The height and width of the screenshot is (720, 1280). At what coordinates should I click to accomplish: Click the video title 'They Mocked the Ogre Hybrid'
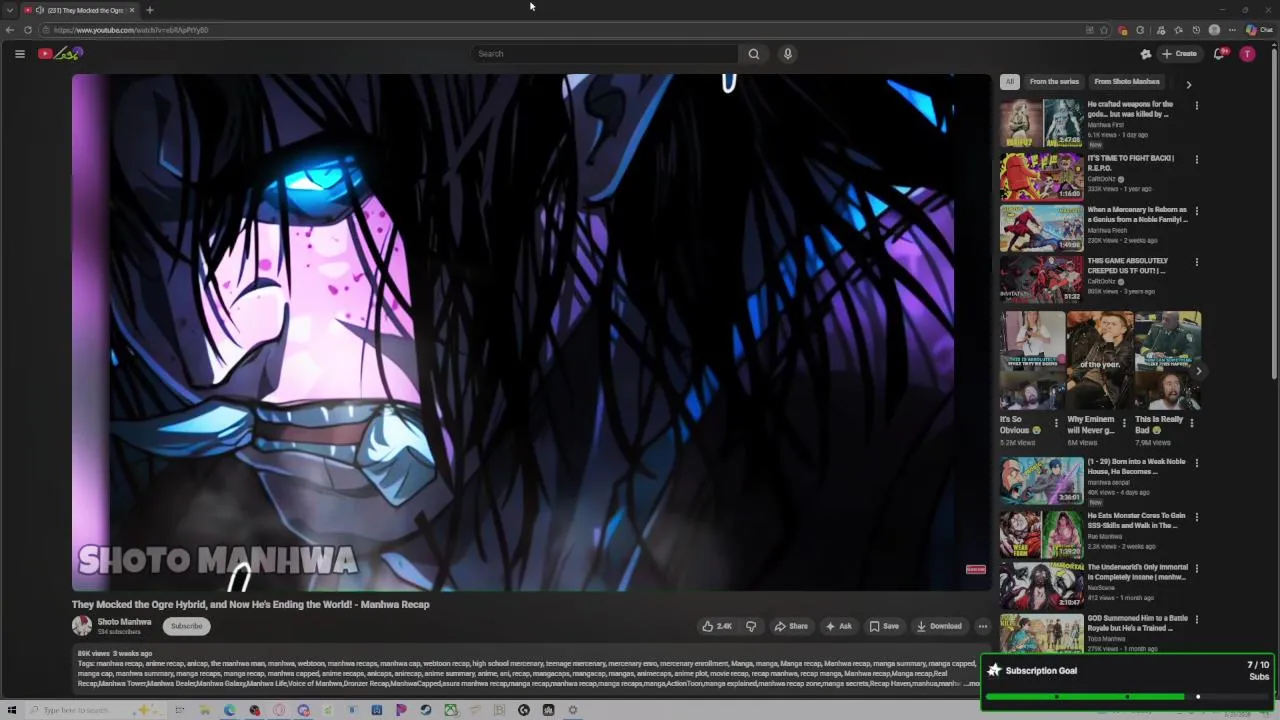pos(250,604)
